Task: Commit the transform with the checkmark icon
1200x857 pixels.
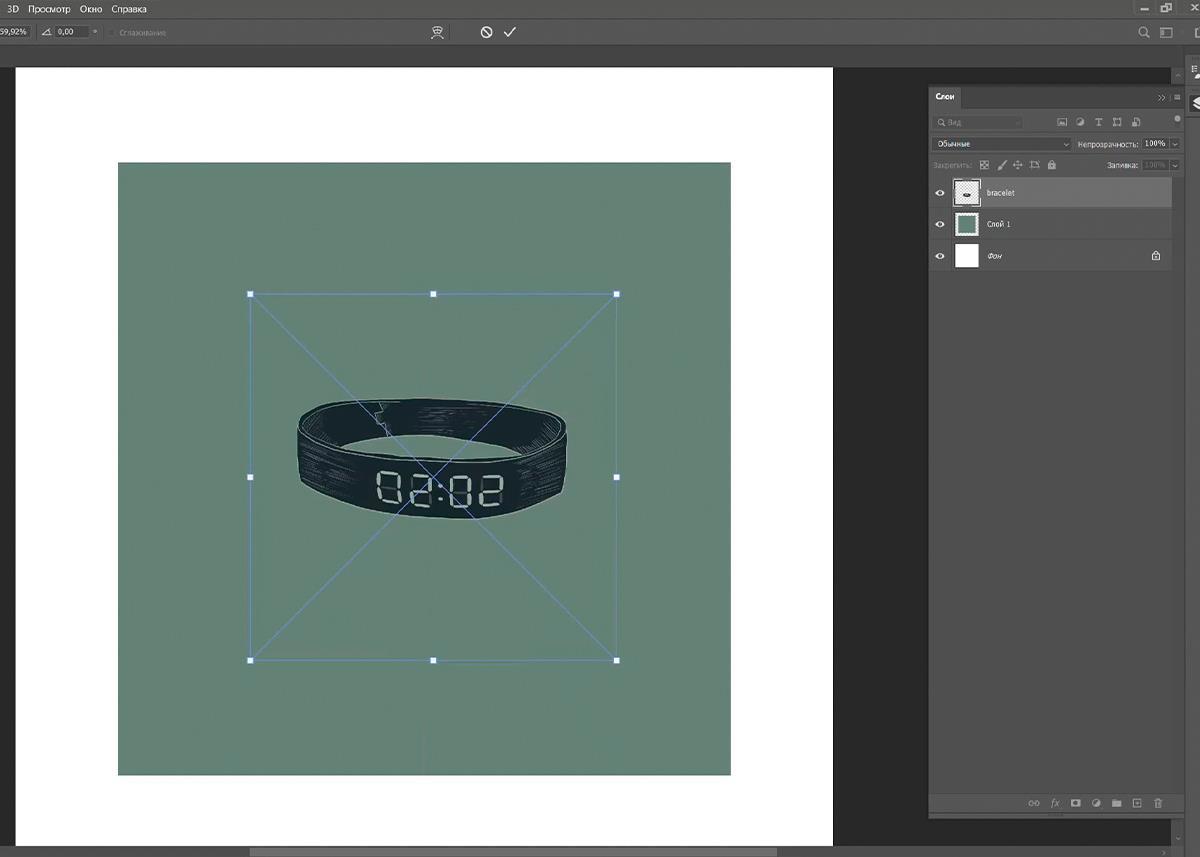Action: 510,32
